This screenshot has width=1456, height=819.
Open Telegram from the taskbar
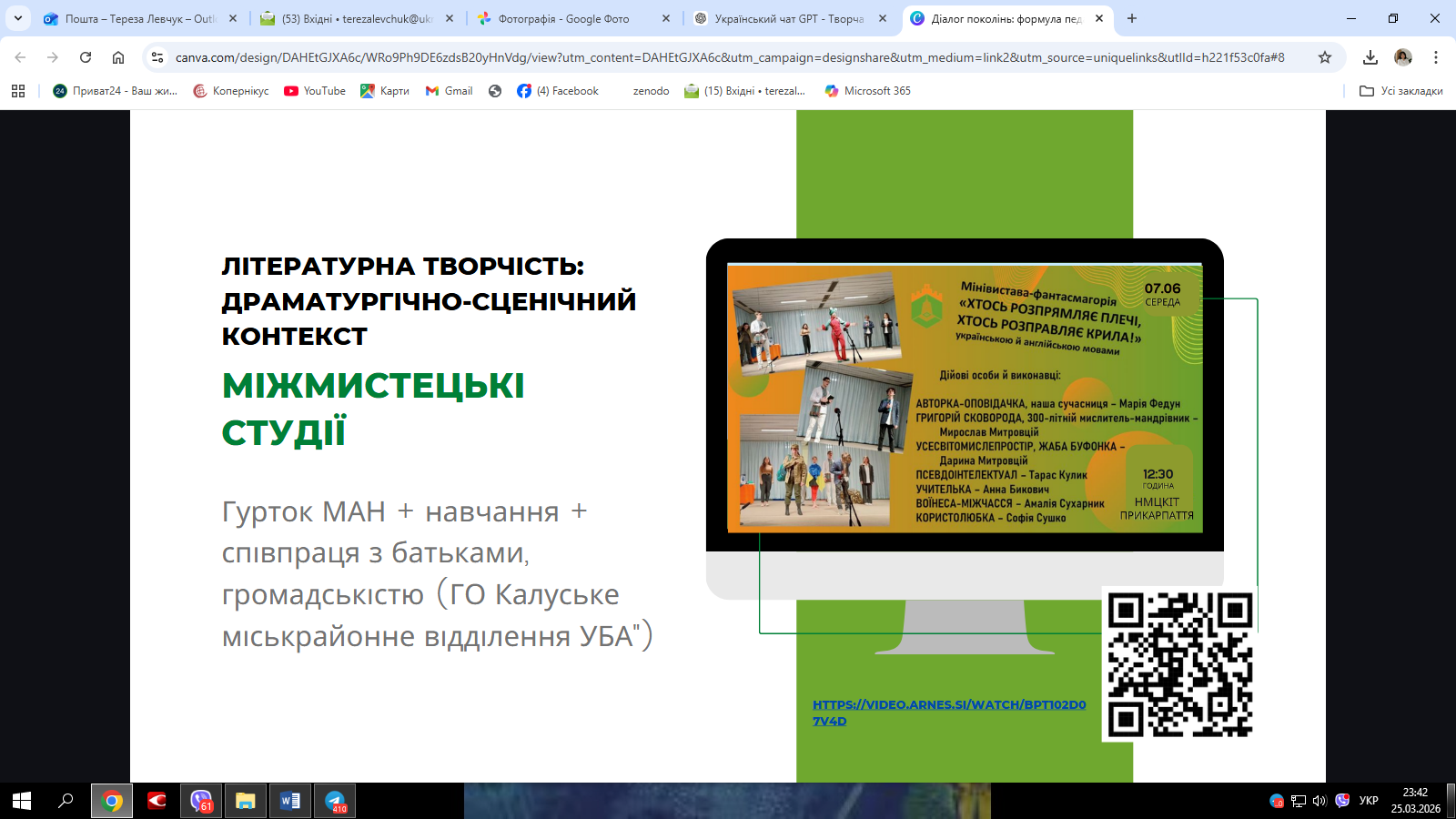pyautogui.click(x=334, y=802)
